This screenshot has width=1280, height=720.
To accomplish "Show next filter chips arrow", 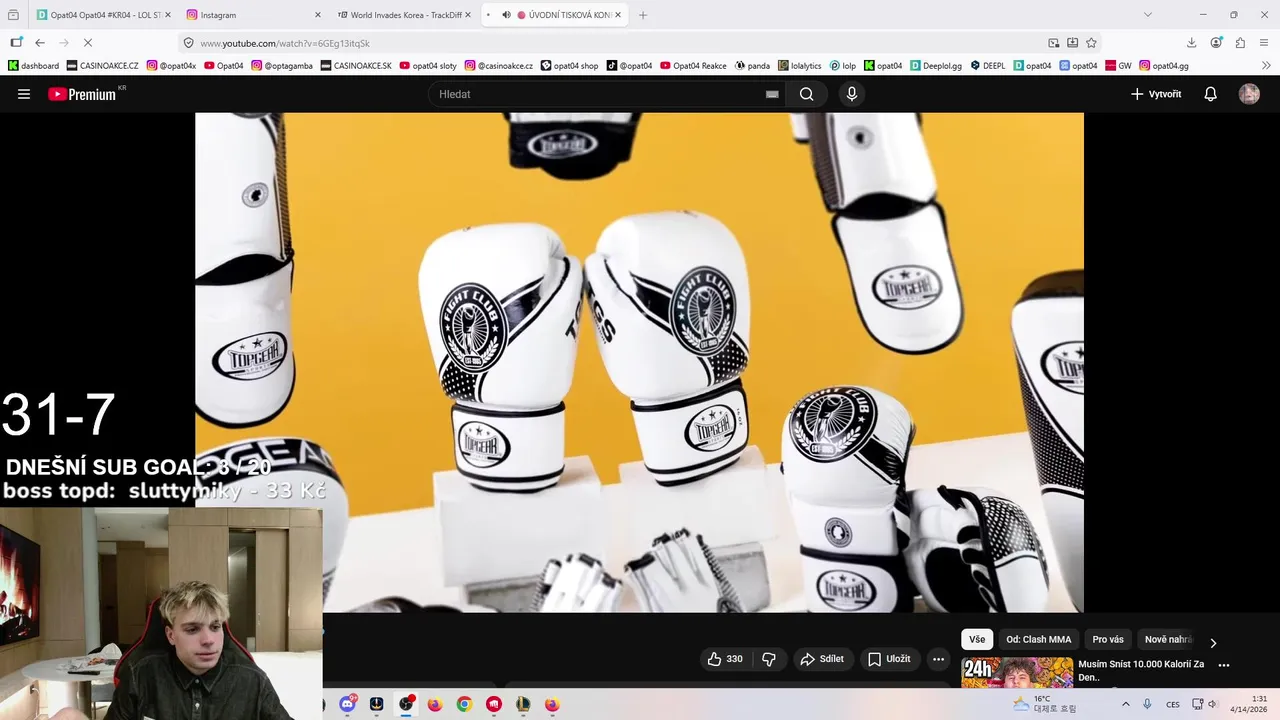I will click(1213, 643).
